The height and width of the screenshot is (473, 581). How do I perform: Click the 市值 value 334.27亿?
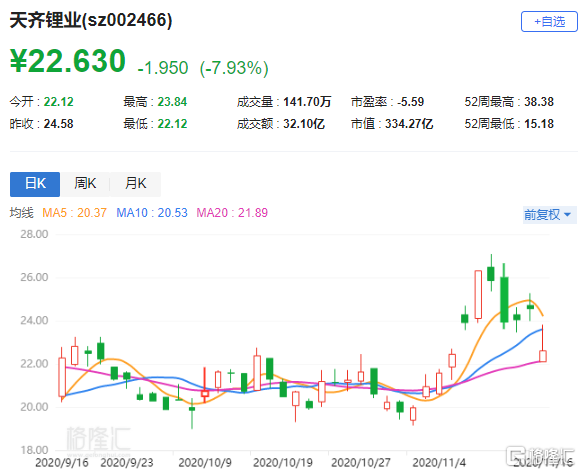(x=409, y=124)
